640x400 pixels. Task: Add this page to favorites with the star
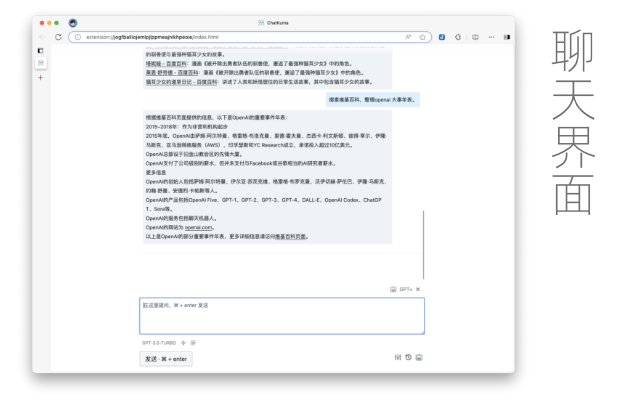pos(422,37)
